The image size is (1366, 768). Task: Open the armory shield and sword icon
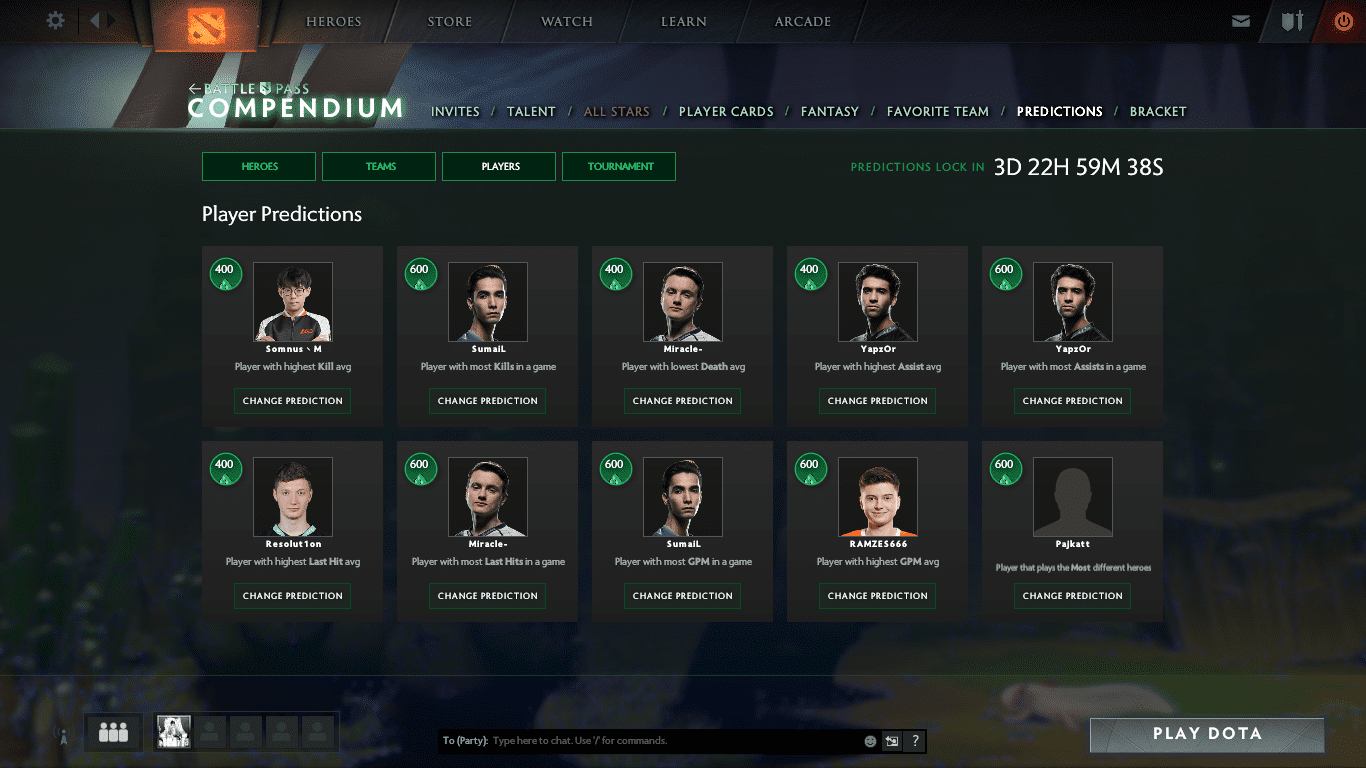(x=1292, y=21)
